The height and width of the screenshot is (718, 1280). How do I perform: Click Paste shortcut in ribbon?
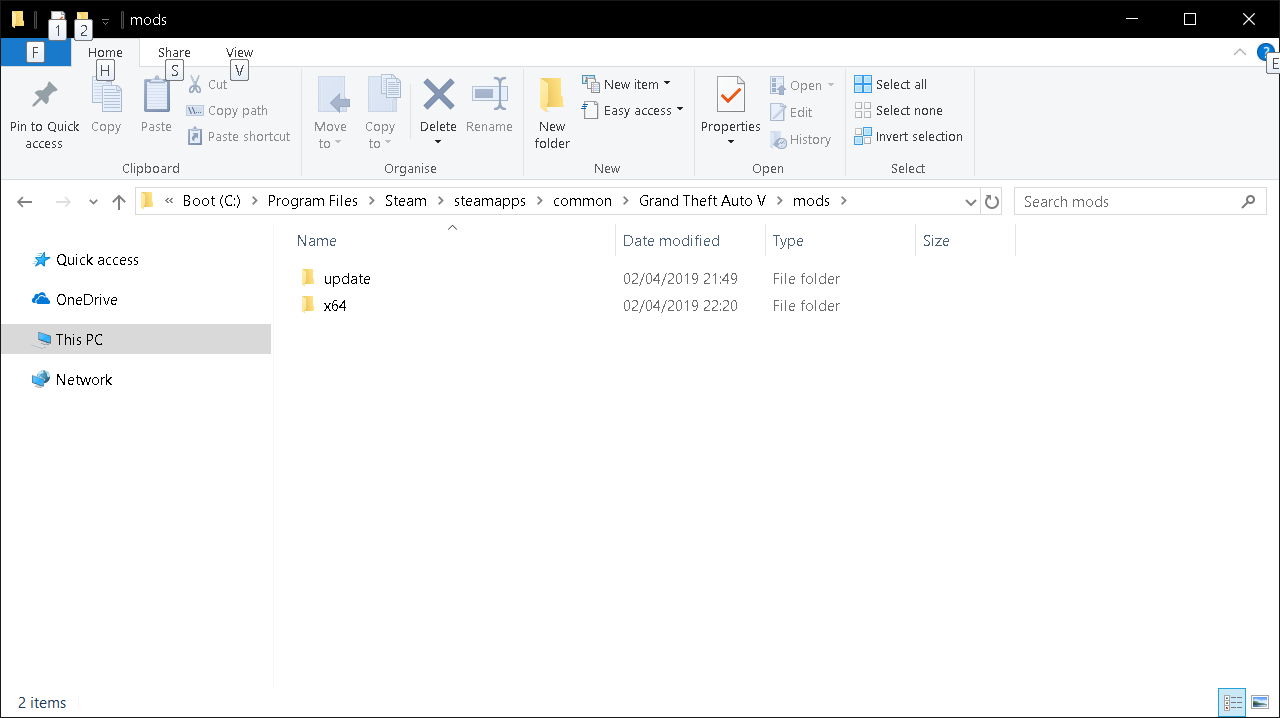pos(238,137)
